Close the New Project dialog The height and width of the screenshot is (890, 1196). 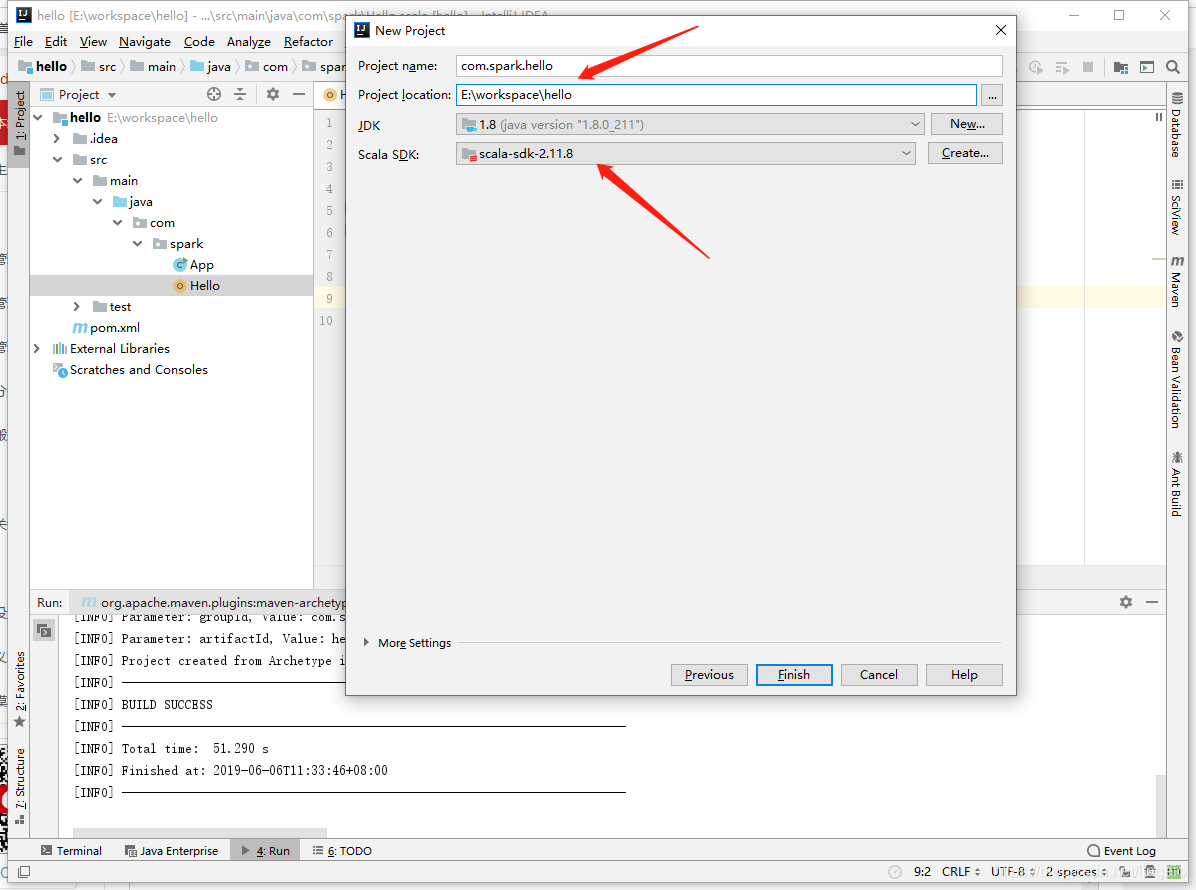coord(1001,30)
